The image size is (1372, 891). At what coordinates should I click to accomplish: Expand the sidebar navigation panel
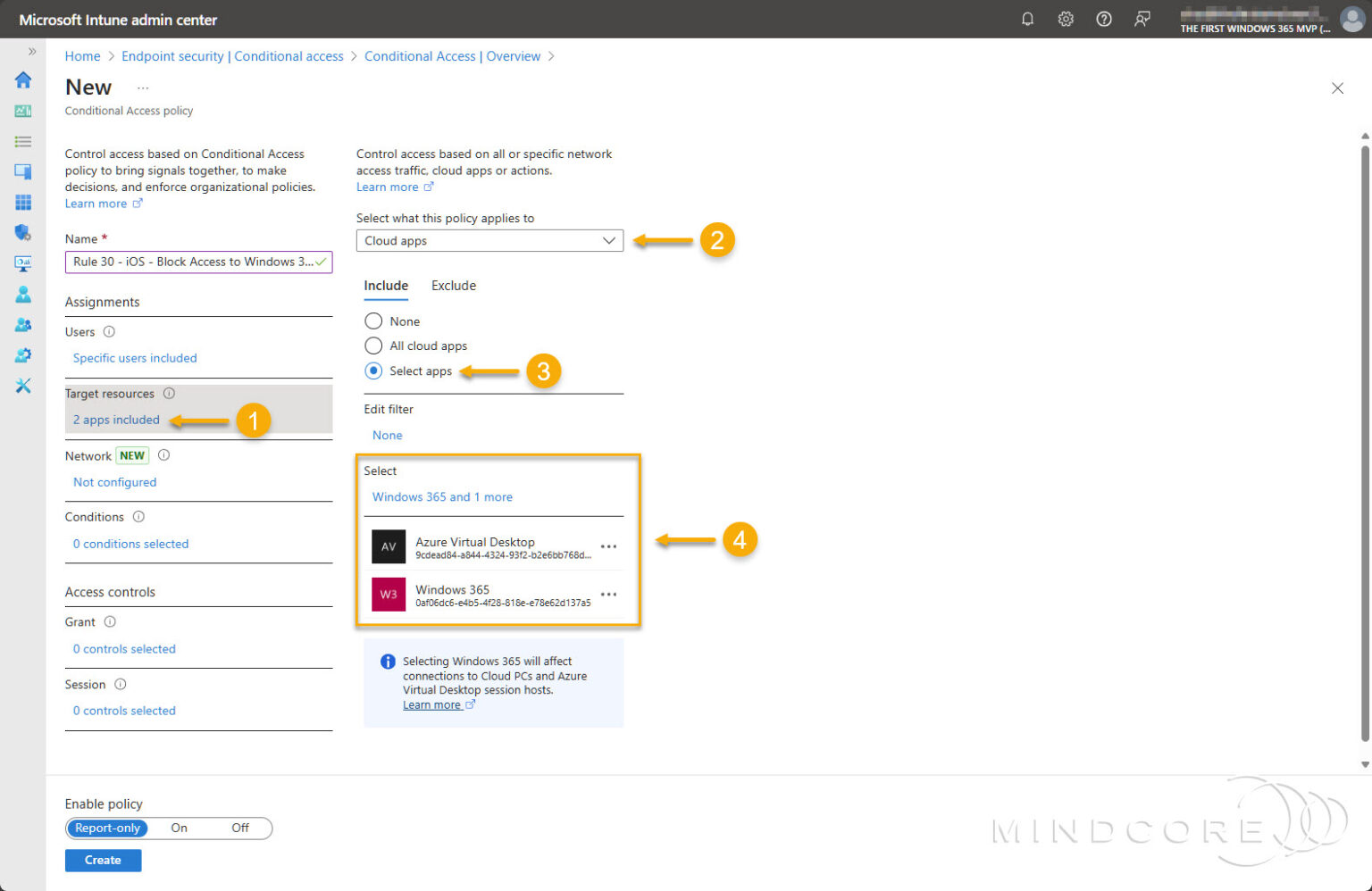[31, 51]
